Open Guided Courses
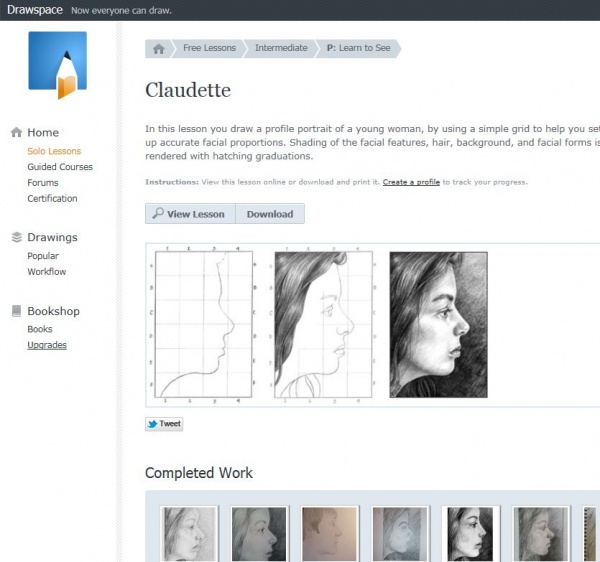 [x=60, y=167]
